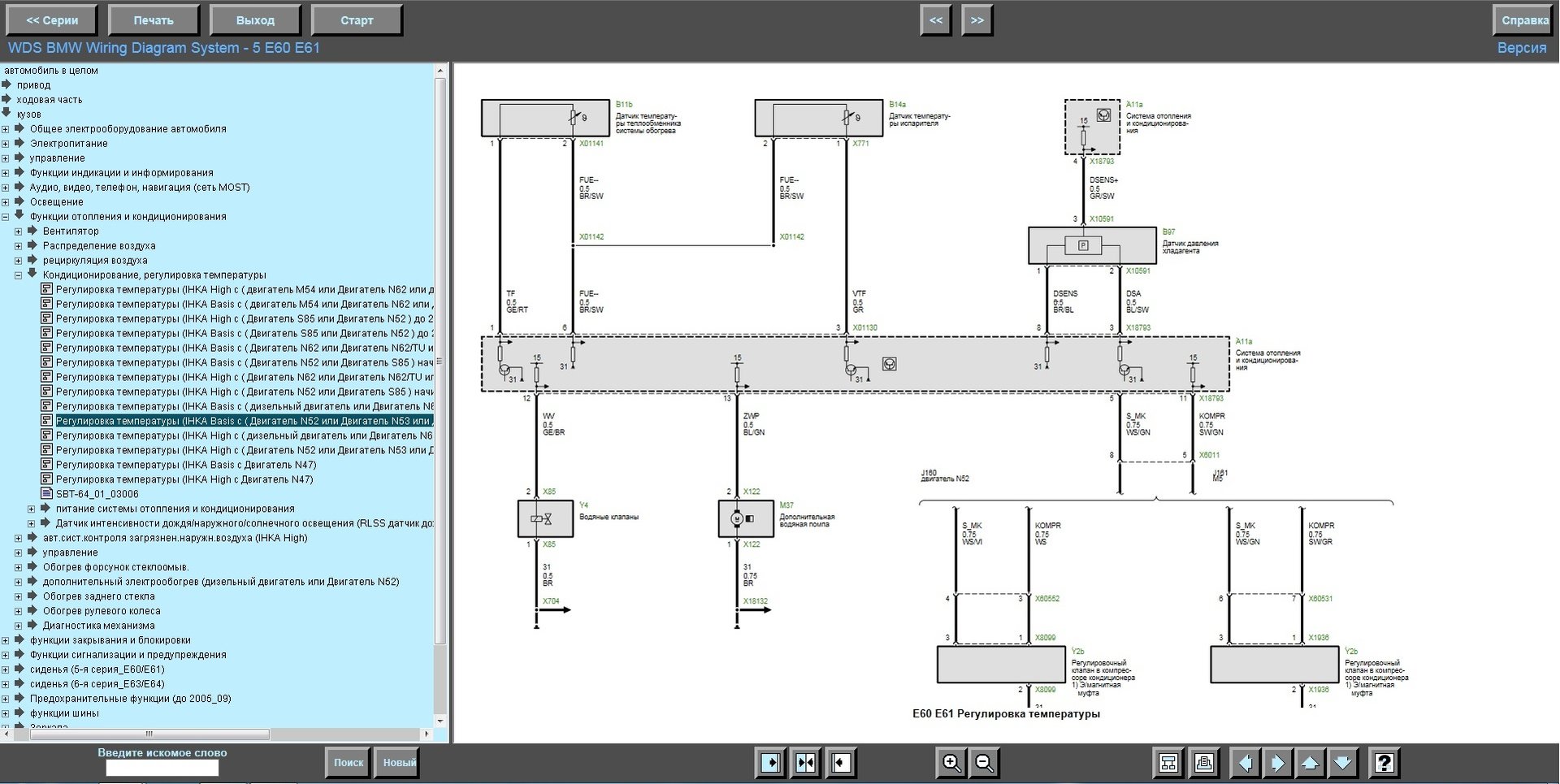Image resolution: width=1560 pixels, height=784 pixels.
Task: Click the search word input field
Action: (162, 768)
